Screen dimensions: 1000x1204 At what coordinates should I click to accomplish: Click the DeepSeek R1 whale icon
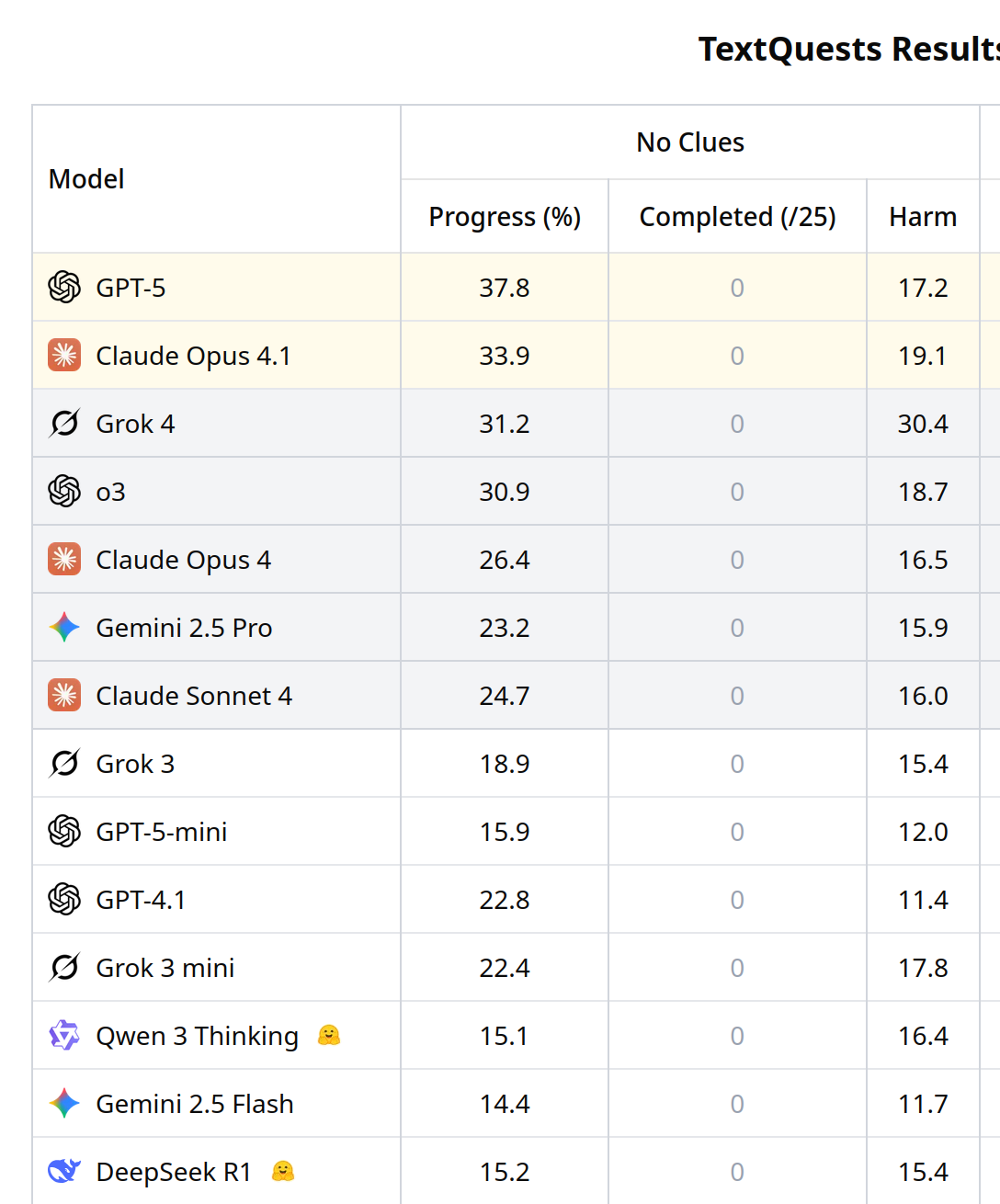coord(64,1172)
